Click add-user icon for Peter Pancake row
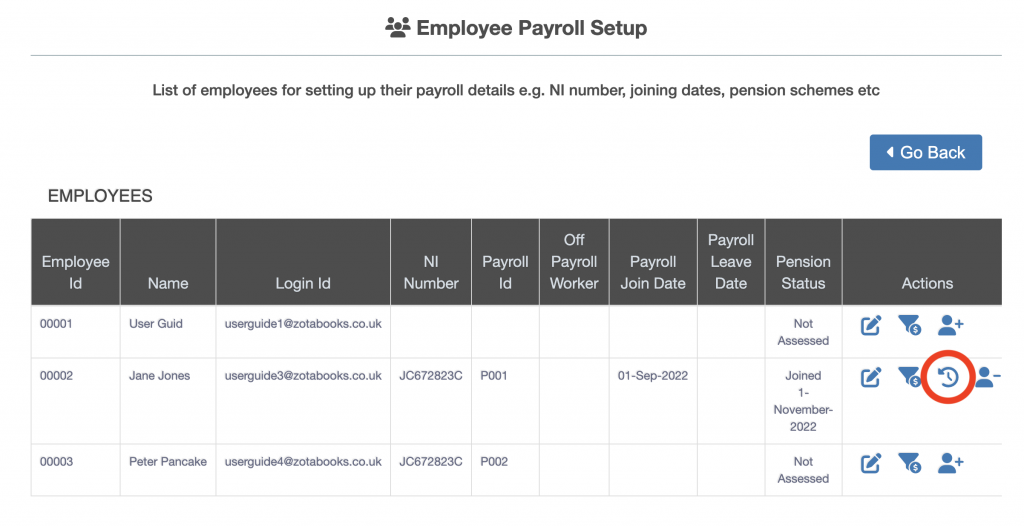This screenshot has width=1024, height=527. tap(950, 463)
